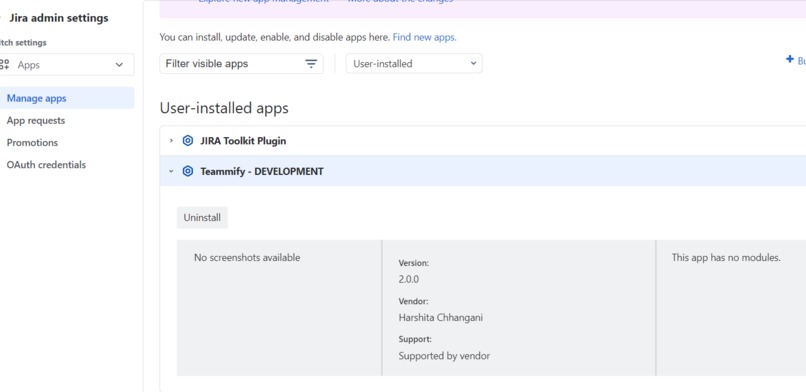
Task: Click the Teammify - DEVELOPMENT name
Action: tap(262, 171)
